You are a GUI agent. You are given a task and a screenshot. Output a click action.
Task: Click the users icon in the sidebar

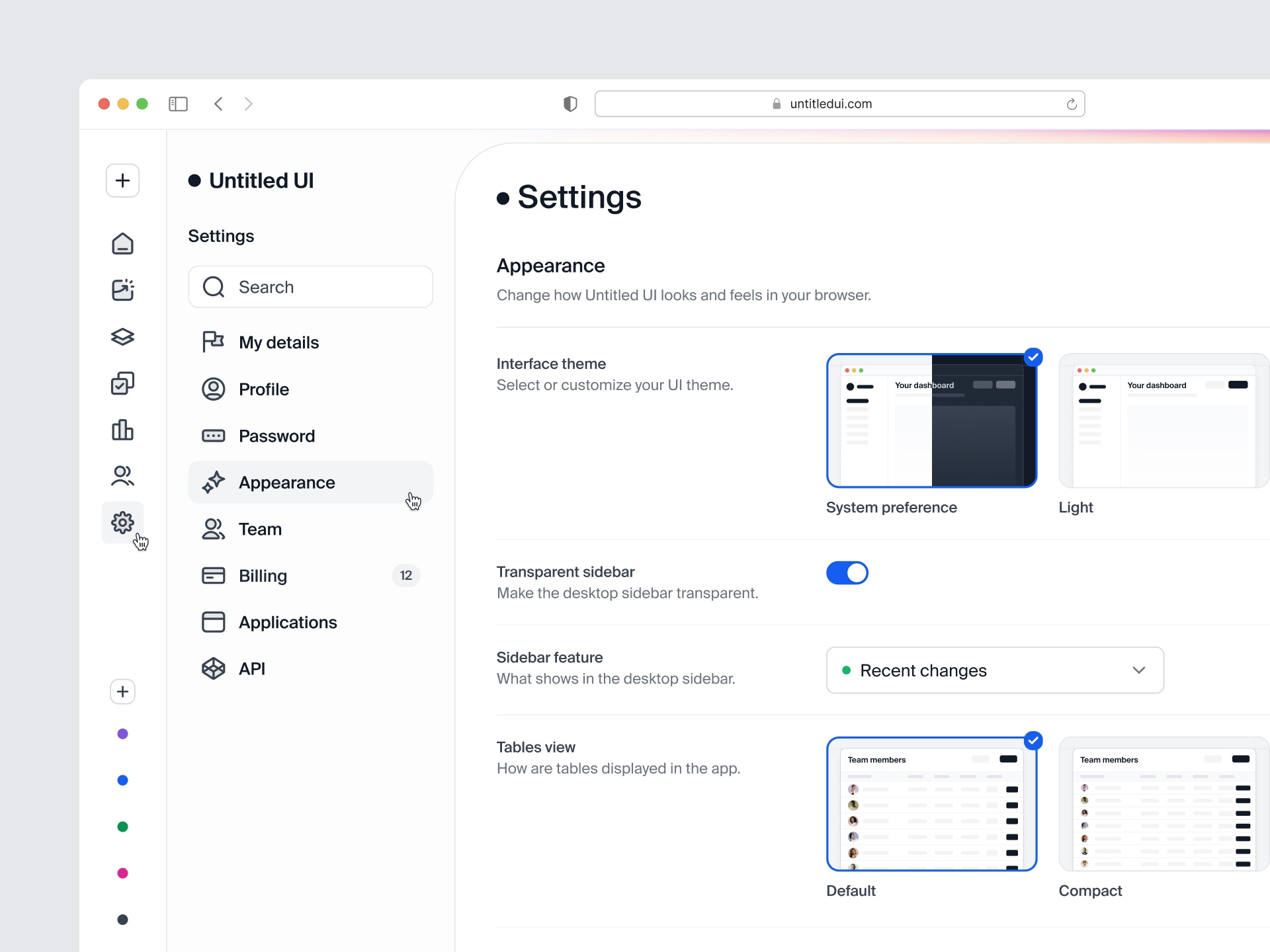(x=122, y=476)
